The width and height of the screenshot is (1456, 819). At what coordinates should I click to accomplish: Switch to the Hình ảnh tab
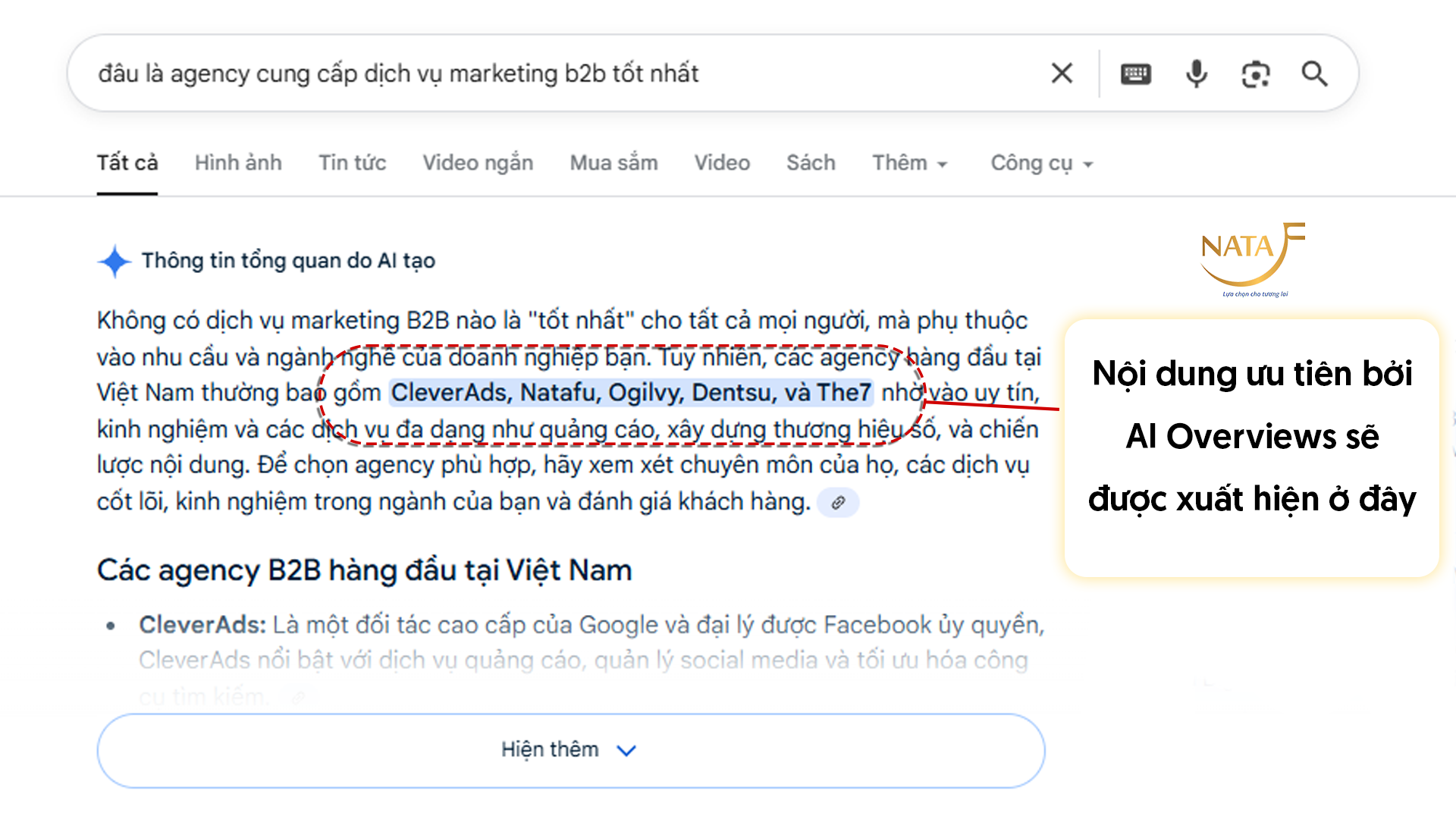(x=238, y=163)
